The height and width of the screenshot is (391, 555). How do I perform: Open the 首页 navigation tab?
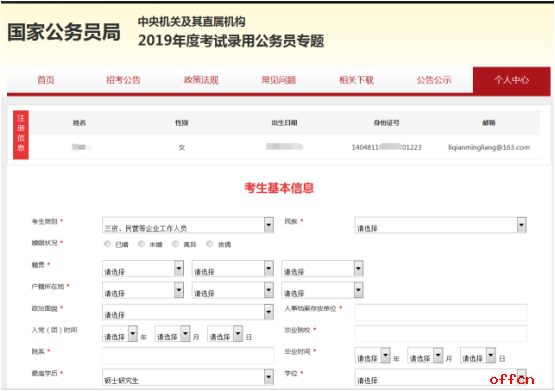(x=46, y=80)
